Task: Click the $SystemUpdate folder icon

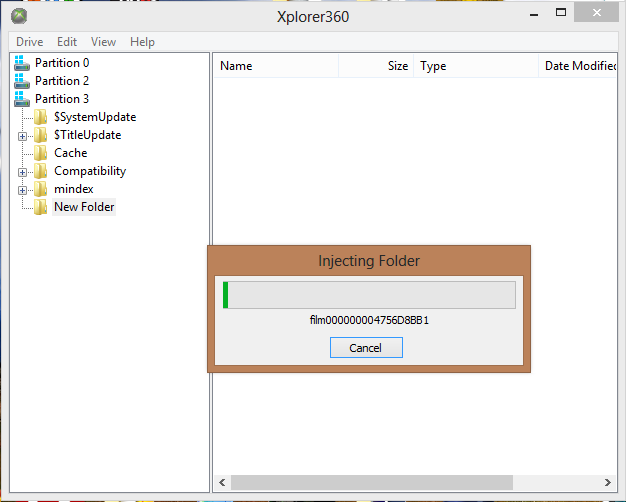Action: coord(40,117)
